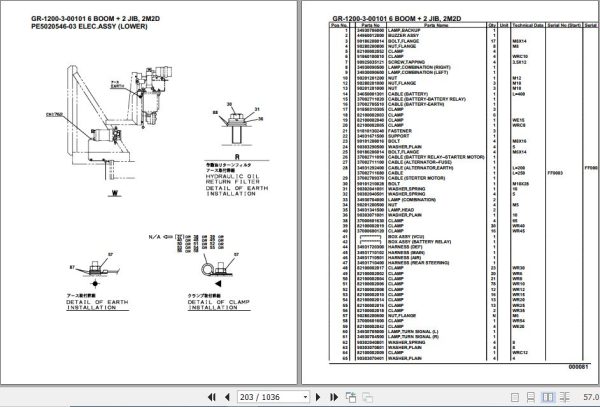Switch to single page view
The image size is (600, 407).
[515, 397]
